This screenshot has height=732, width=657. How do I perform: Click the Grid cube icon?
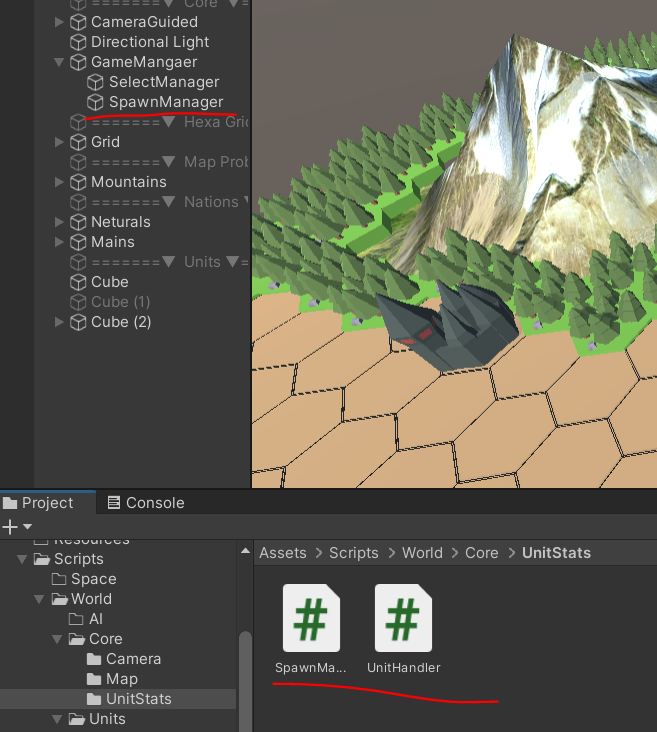(78, 142)
